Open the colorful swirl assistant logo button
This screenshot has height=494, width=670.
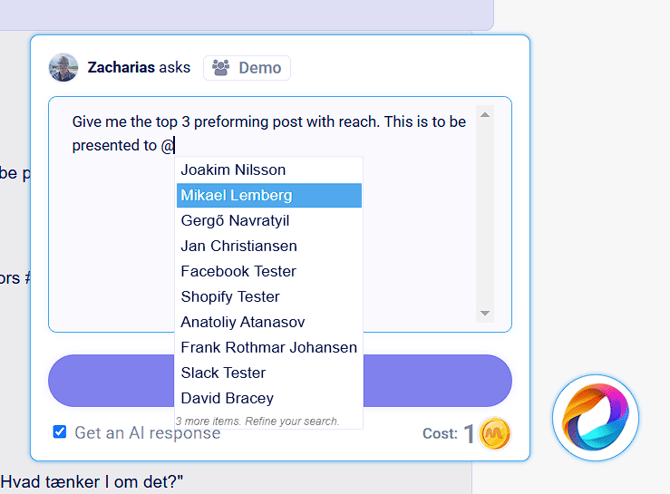pyautogui.click(x=595, y=417)
